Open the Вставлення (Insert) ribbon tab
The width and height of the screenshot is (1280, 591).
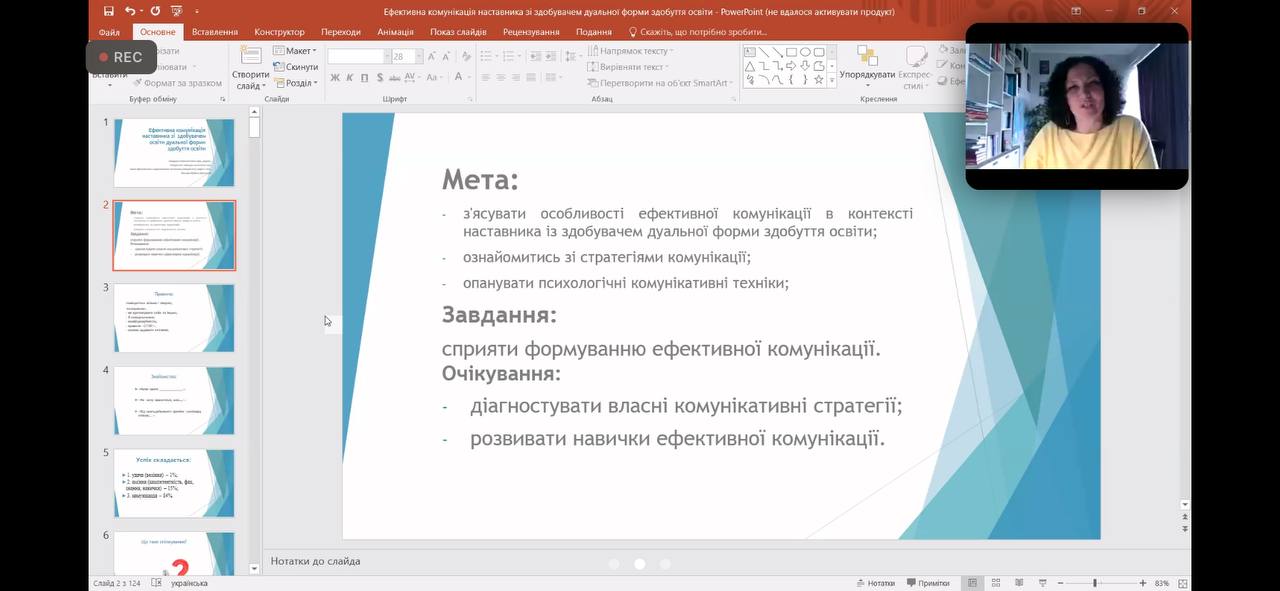point(215,32)
